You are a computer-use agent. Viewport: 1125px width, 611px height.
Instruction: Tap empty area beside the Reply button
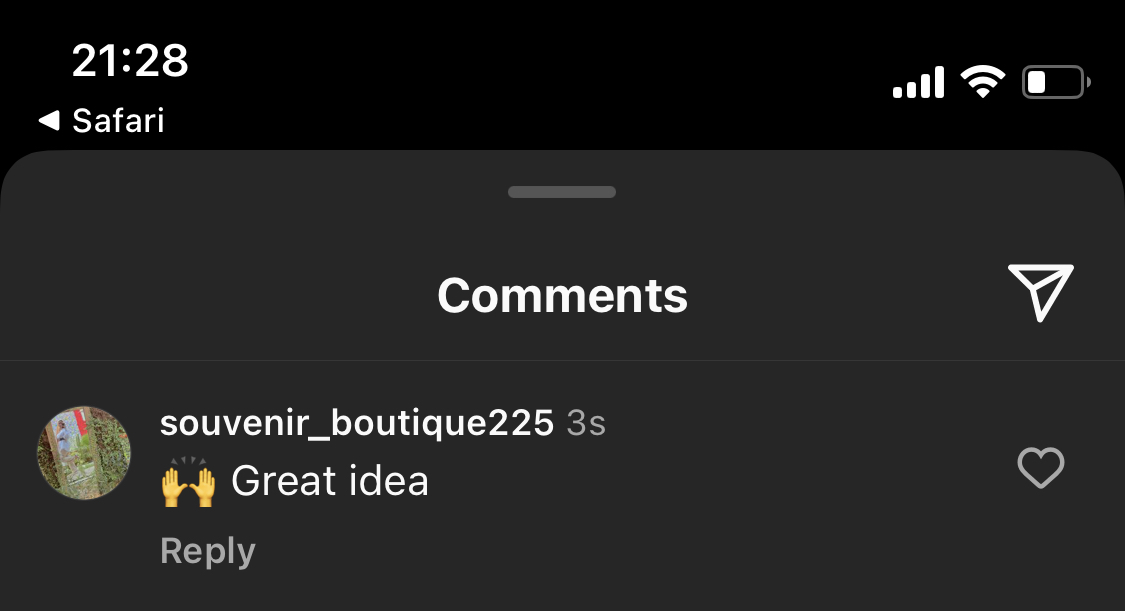tap(574, 552)
